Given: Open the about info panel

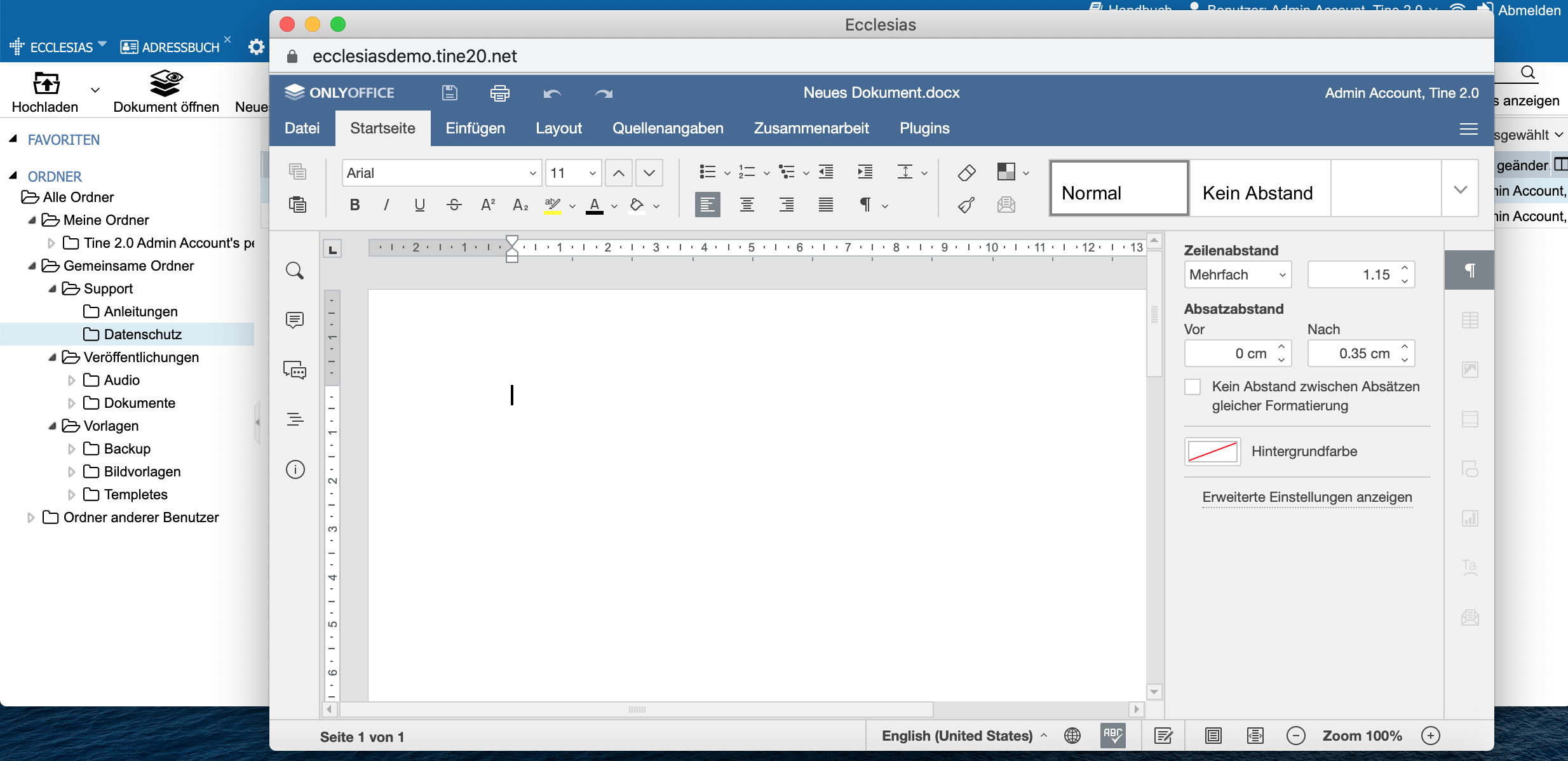Looking at the screenshot, I should pos(295,469).
